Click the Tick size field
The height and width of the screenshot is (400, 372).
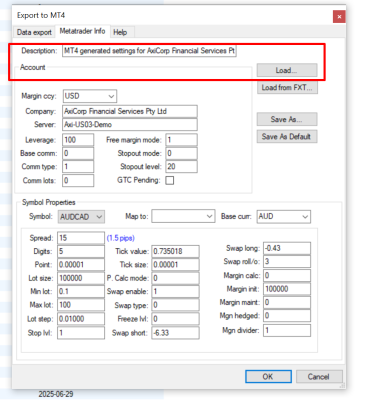pyautogui.click(x=175, y=265)
